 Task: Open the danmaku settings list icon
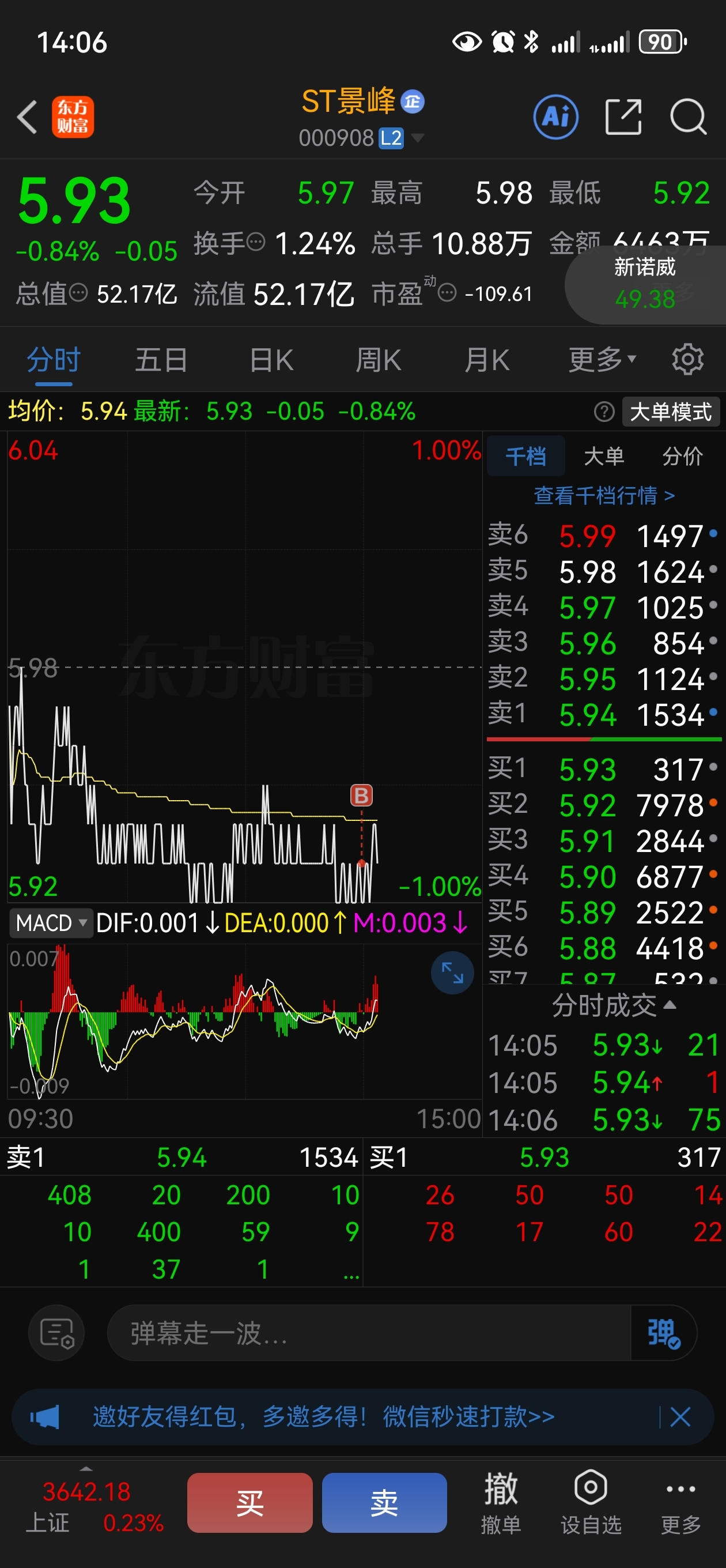pos(56,1333)
